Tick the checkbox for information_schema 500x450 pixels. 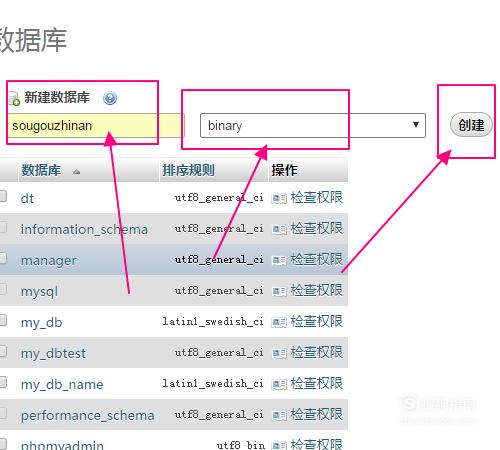pyautogui.click(x=3, y=227)
